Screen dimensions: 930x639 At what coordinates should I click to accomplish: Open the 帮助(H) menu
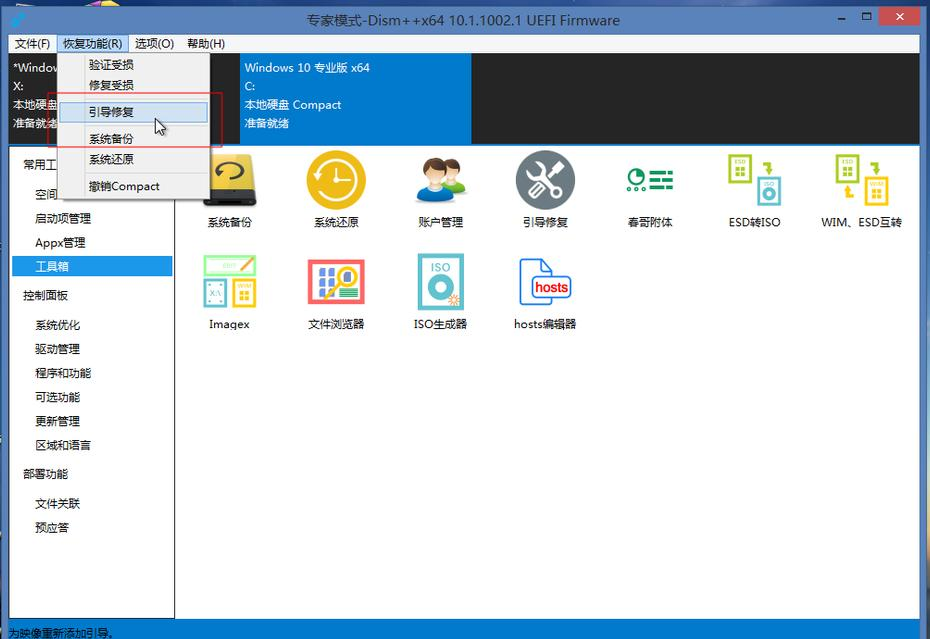click(206, 43)
